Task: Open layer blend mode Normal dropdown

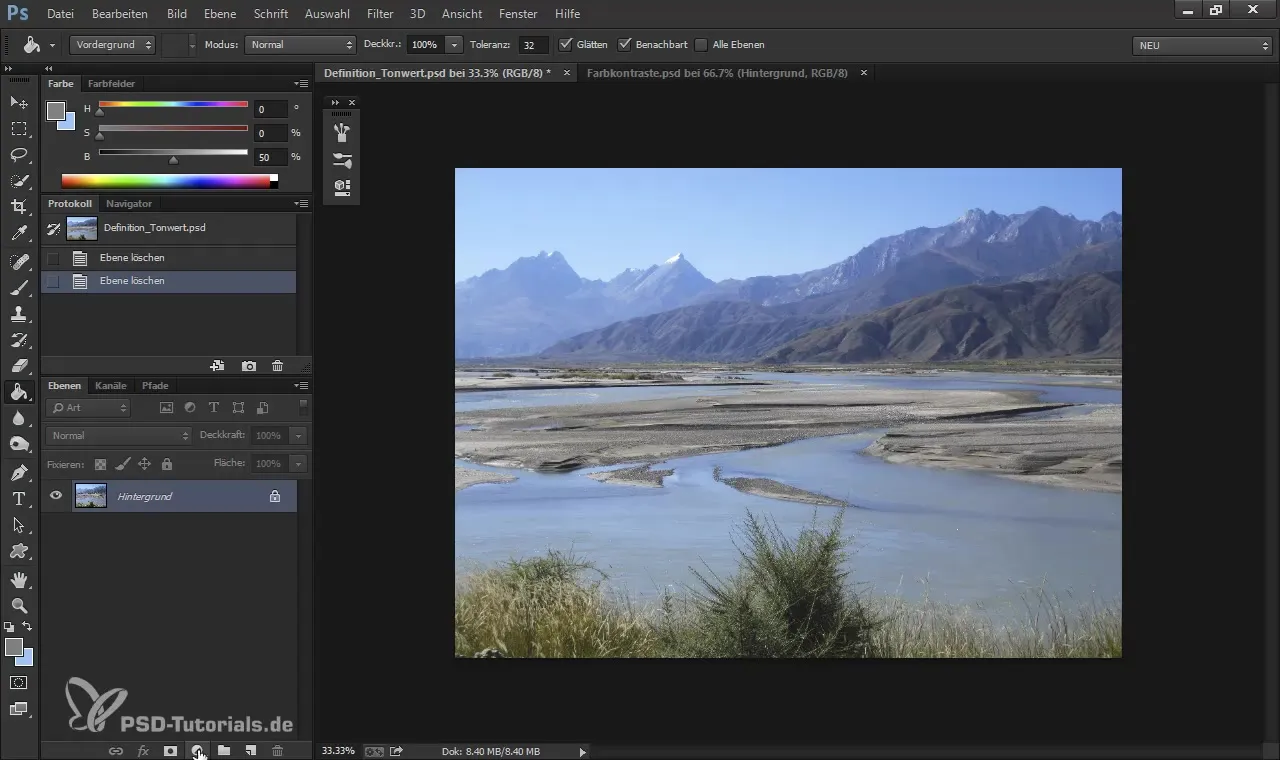Action: [119, 436]
